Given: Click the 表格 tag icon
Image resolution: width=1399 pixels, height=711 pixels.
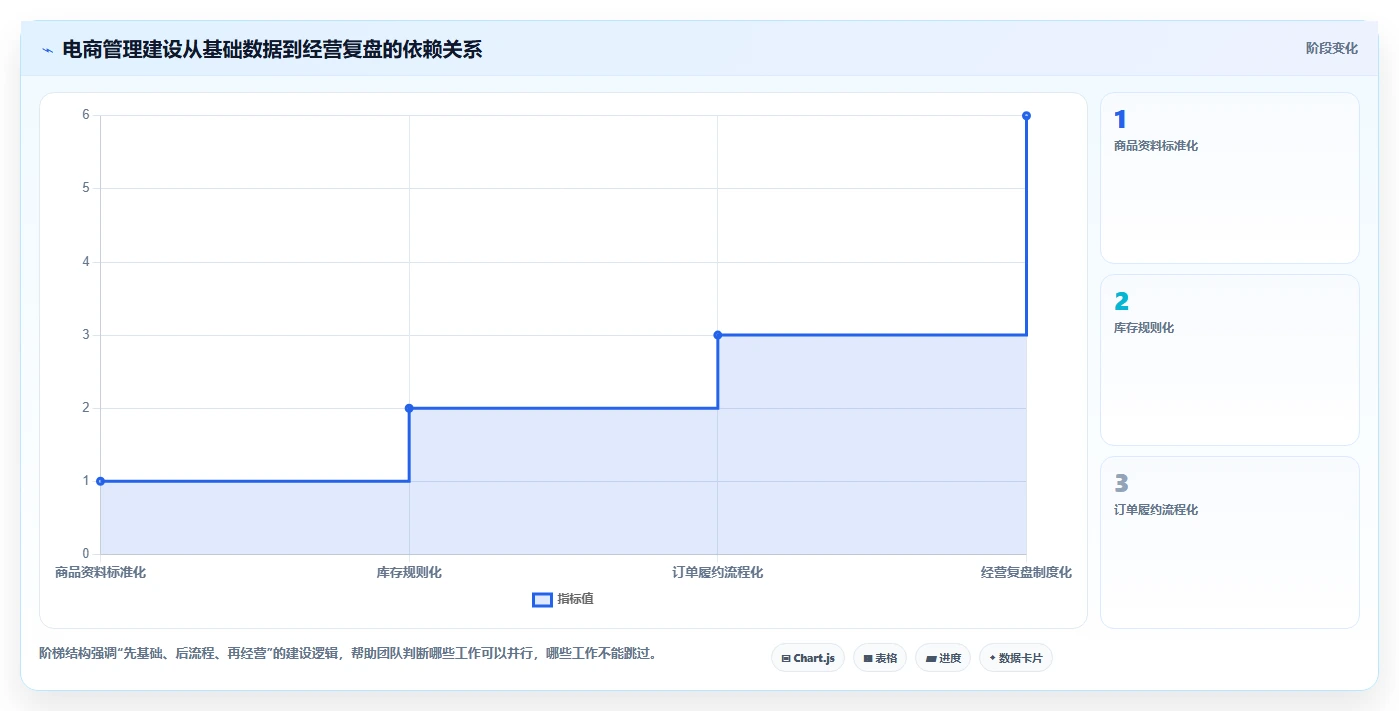Looking at the screenshot, I should coord(868,659).
